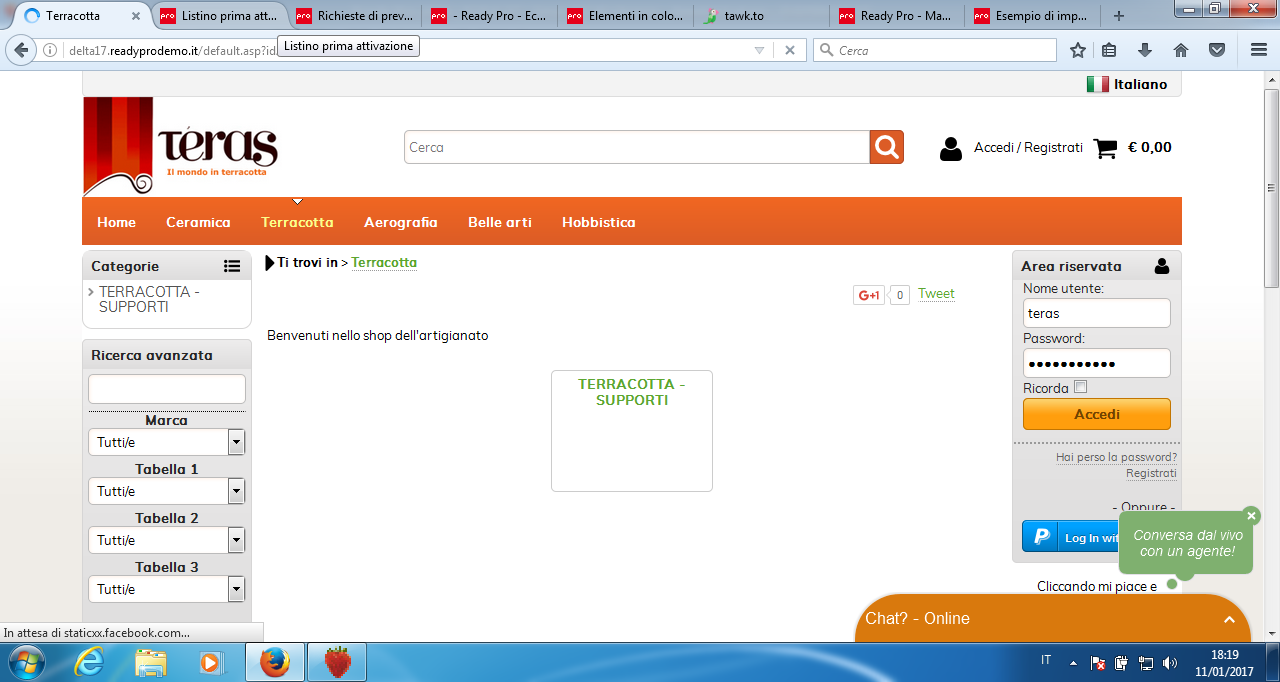
Task: Click the orange search magnifier button
Action: 887,147
